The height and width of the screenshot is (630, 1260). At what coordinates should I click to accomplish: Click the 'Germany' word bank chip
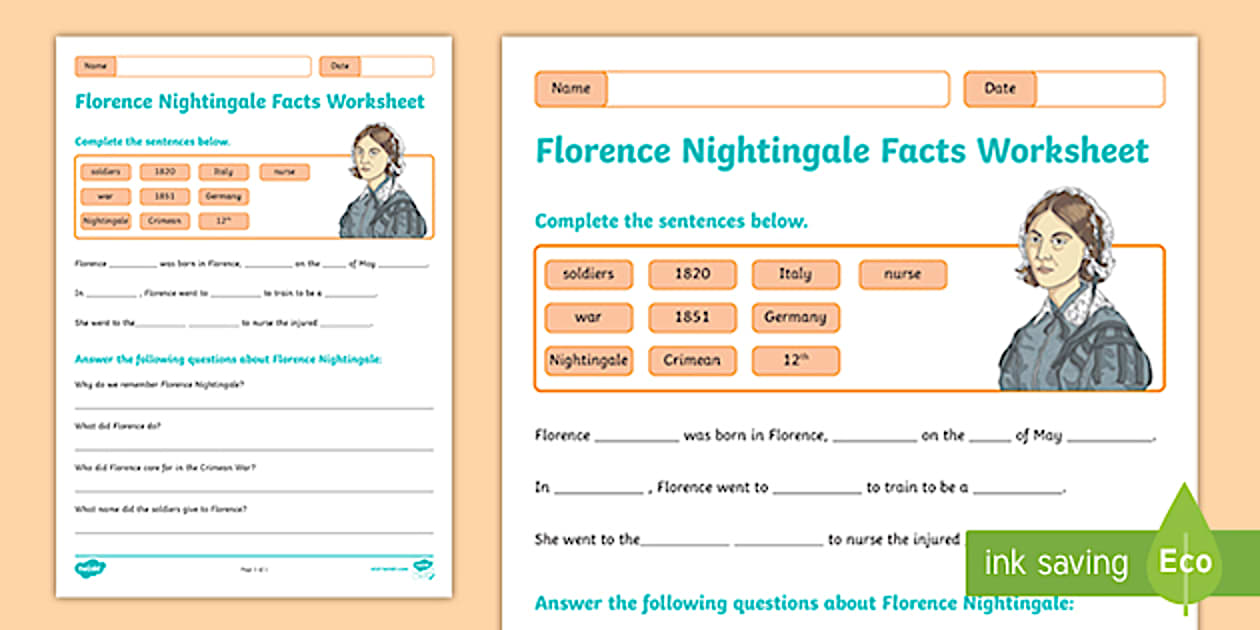click(795, 317)
